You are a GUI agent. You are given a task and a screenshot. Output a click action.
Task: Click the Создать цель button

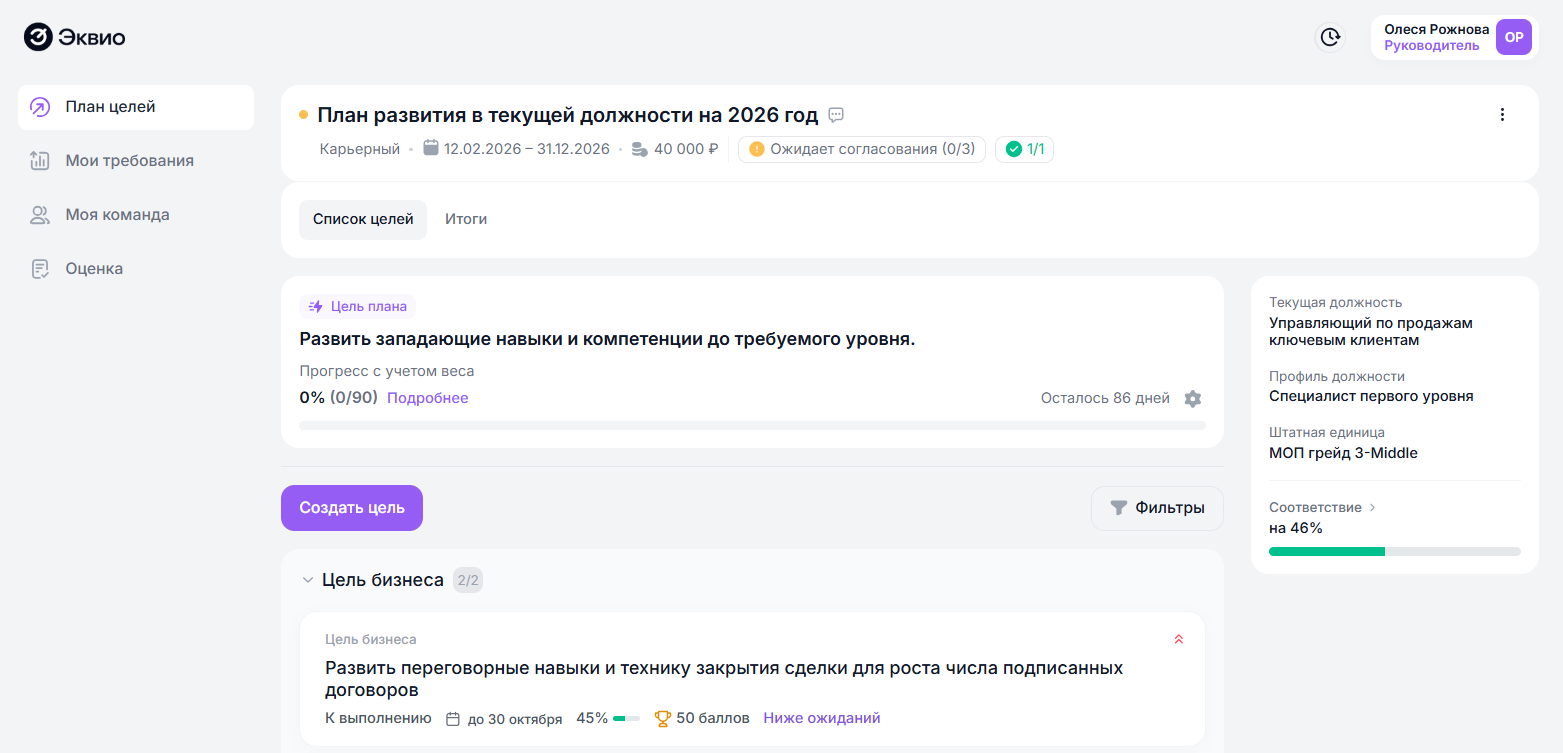coord(352,508)
